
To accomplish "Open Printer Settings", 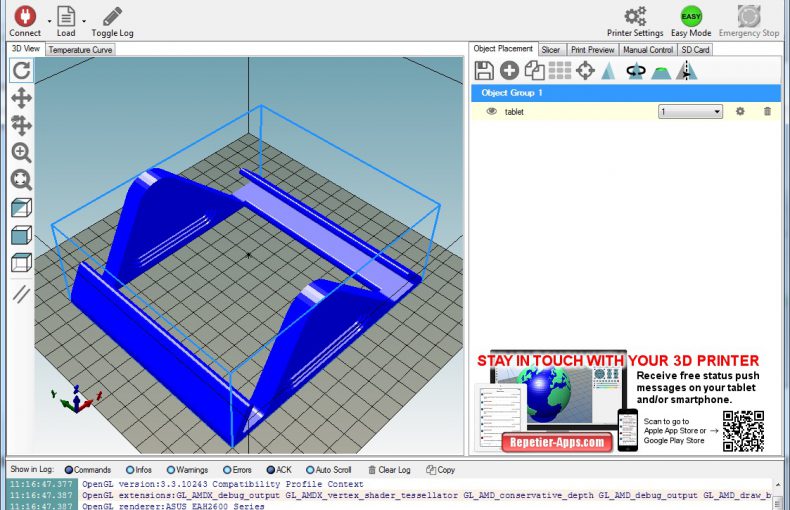I will coord(635,18).
